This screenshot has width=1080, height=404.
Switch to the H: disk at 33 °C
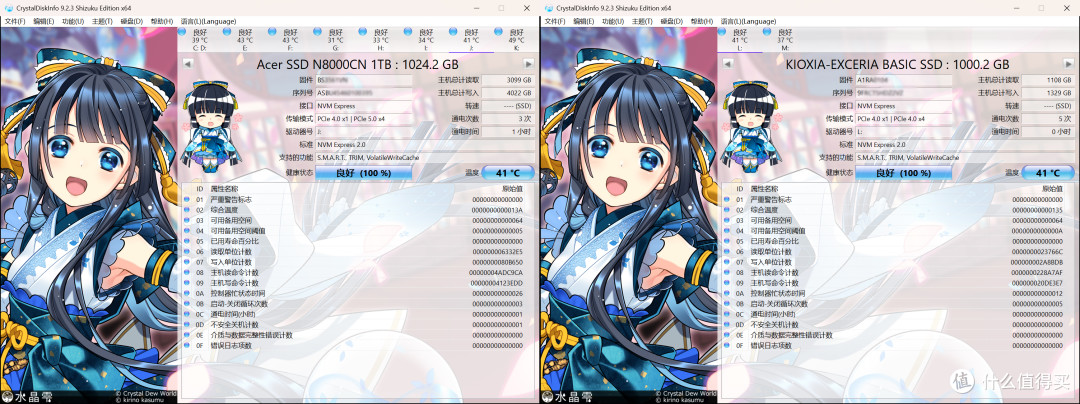(381, 39)
